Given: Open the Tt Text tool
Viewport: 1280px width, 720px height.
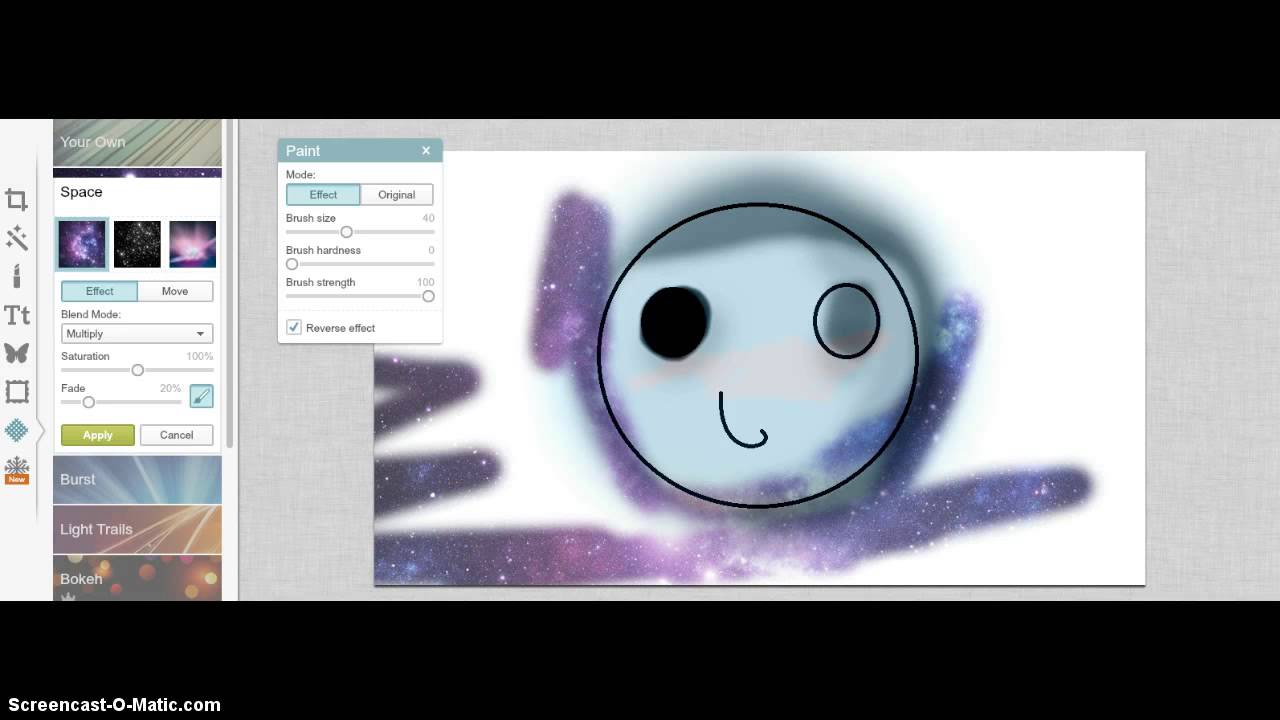Looking at the screenshot, I should click(17, 315).
